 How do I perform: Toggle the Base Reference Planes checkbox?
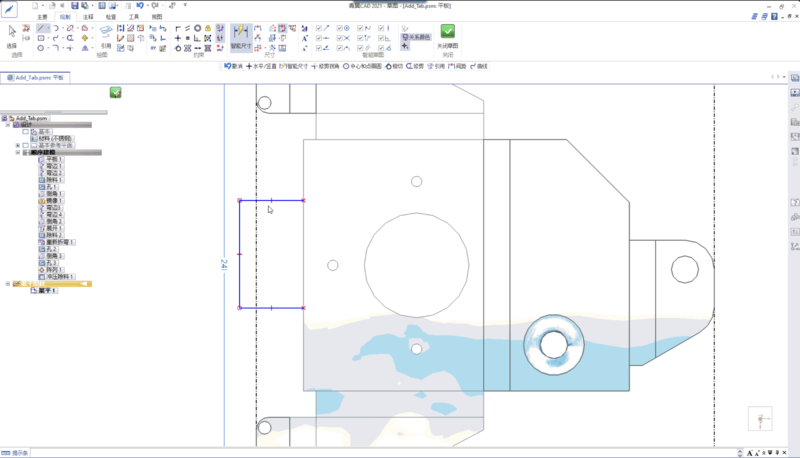tap(26, 145)
